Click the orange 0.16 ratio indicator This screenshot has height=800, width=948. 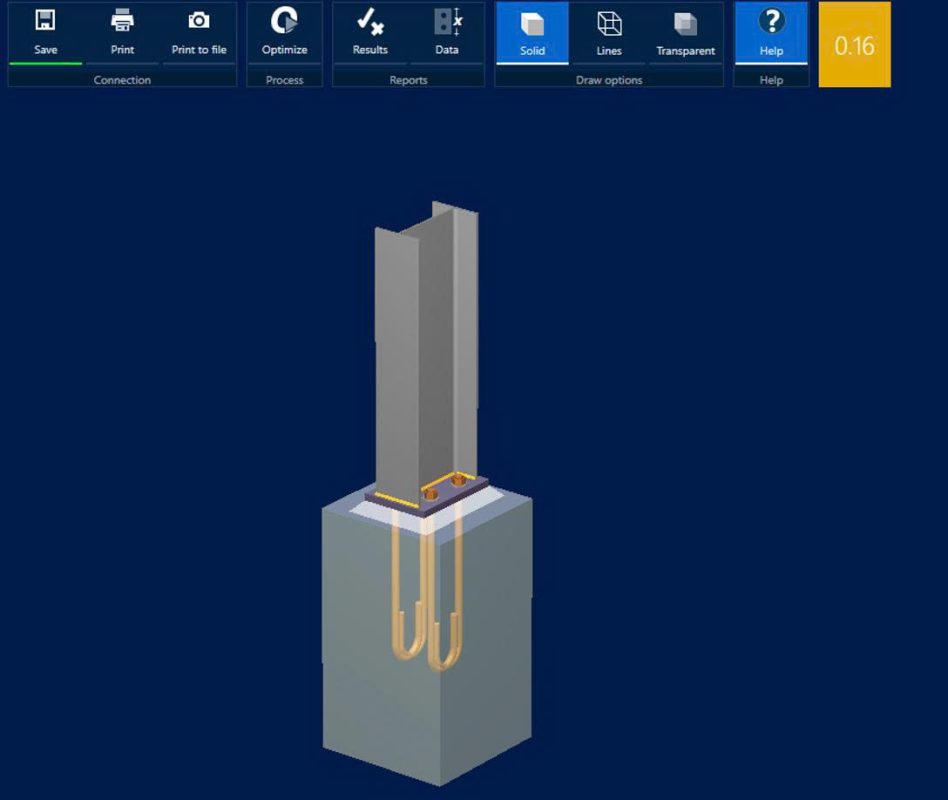click(854, 45)
